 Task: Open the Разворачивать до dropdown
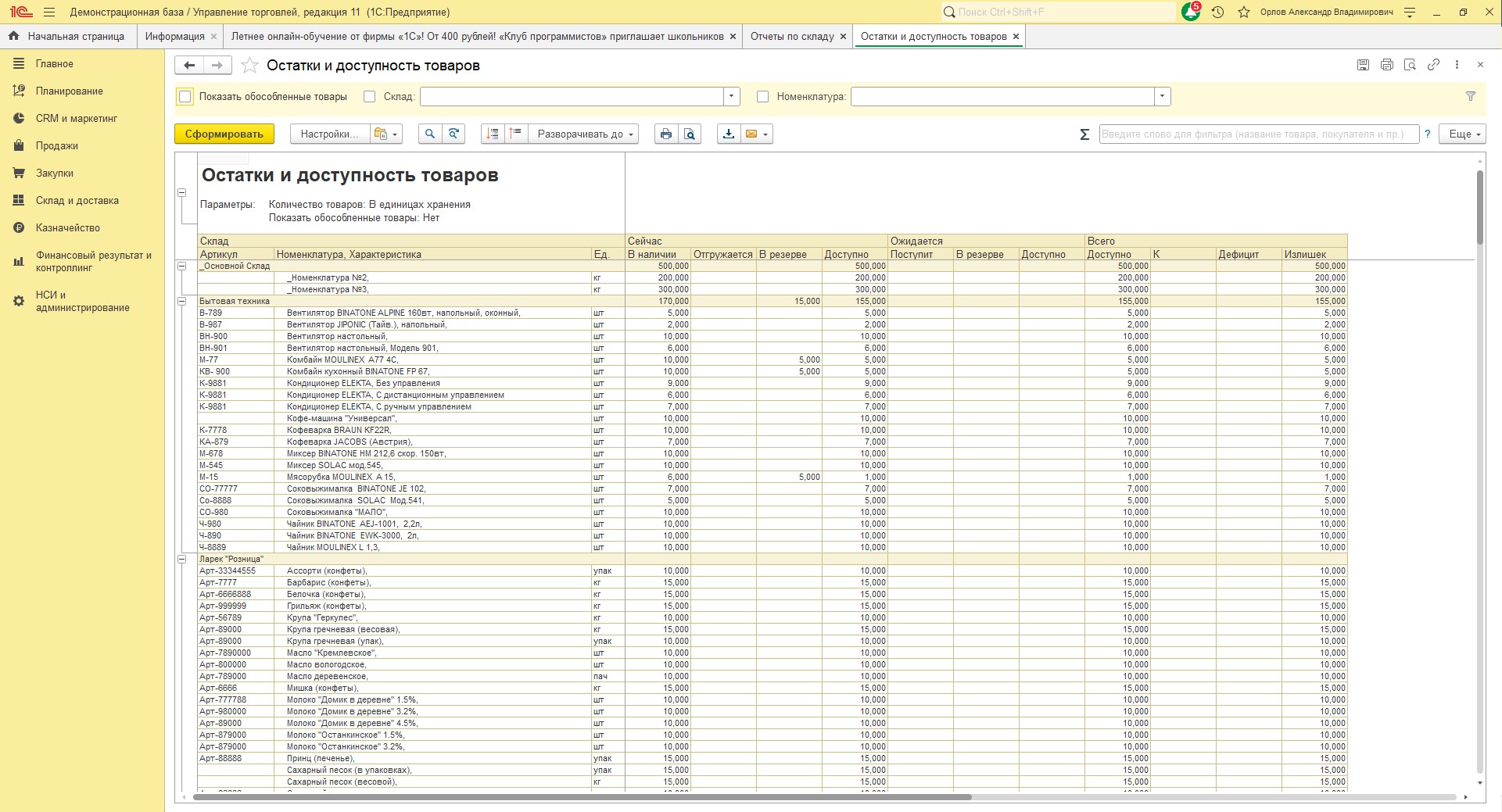[x=583, y=134]
